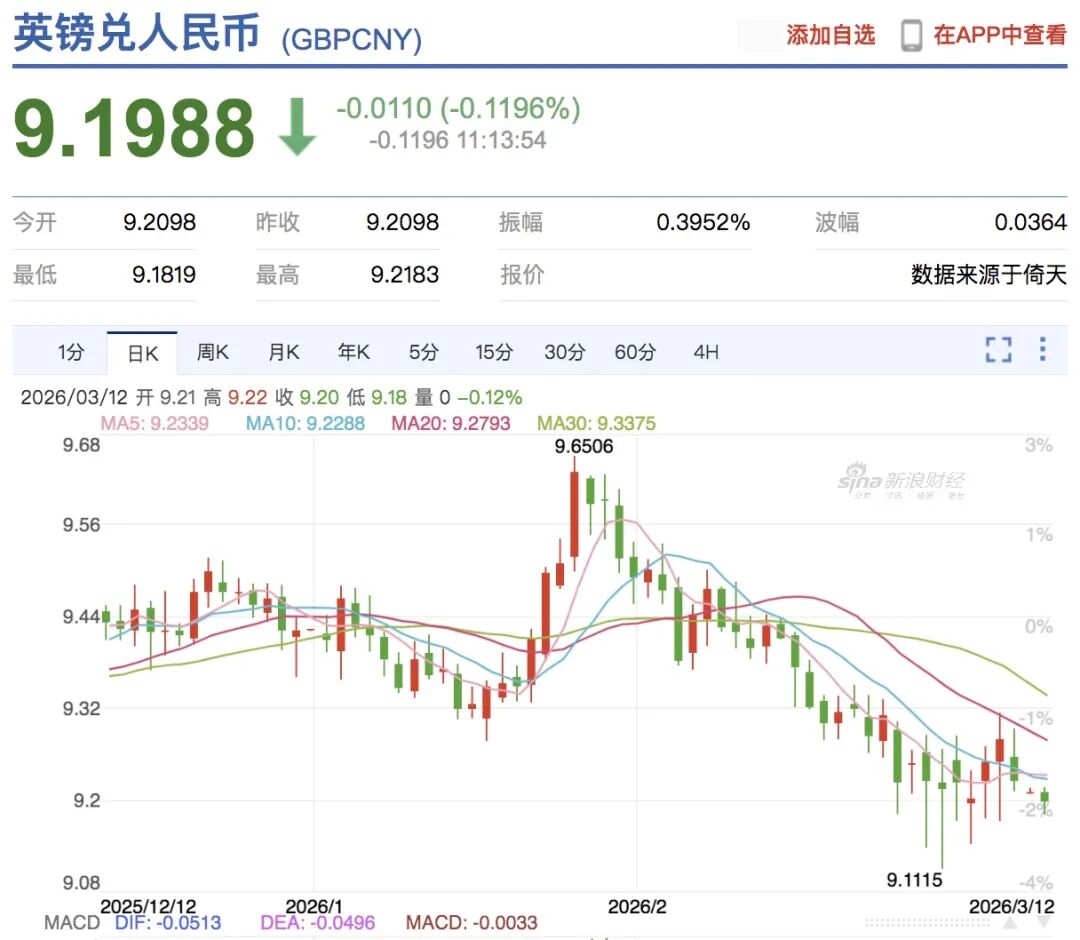Screen dimensions: 1080x940
Task: Switch to the 周K weekly chart tab
Action: point(212,352)
